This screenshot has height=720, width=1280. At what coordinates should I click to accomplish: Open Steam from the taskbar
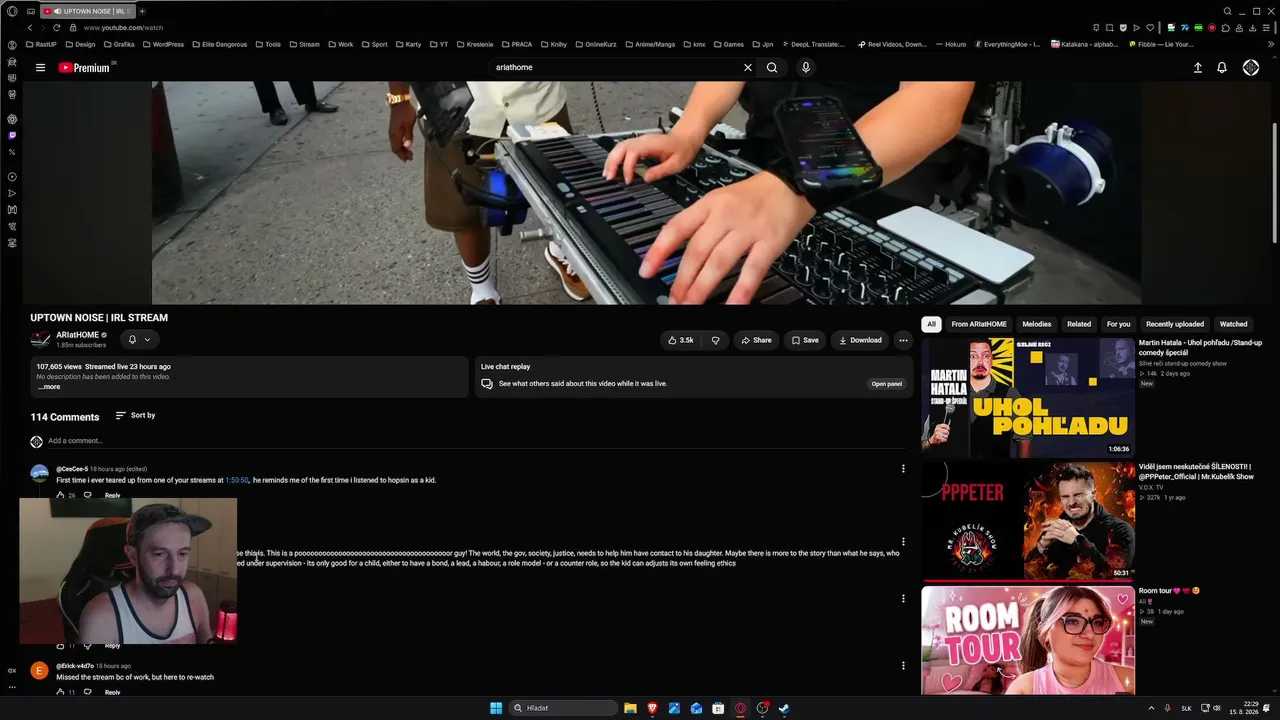coord(784,708)
